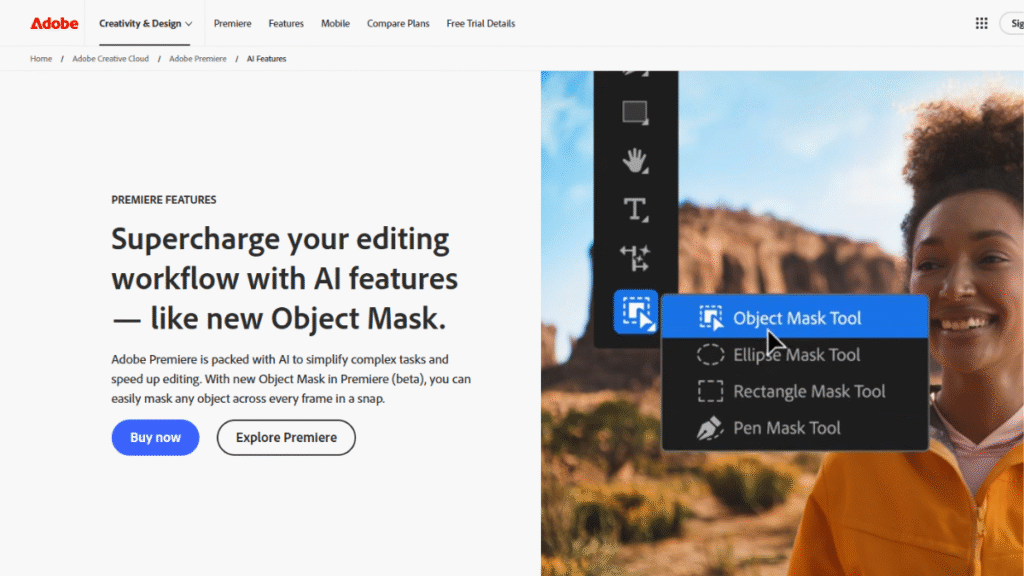Select the Track Select tool icon
Viewport: 1024px width, 576px height.
point(636,260)
